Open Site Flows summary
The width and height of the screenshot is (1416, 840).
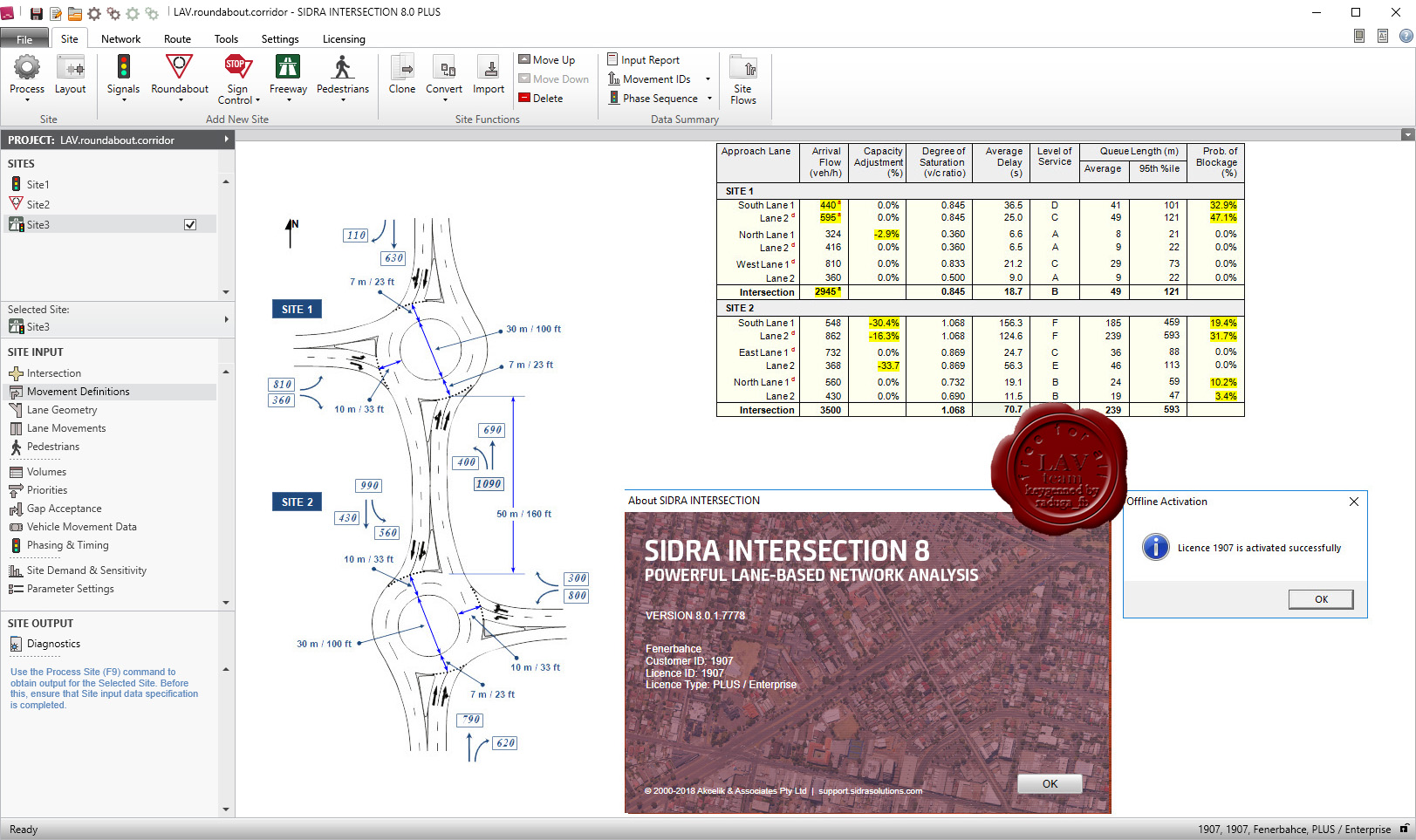743,79
